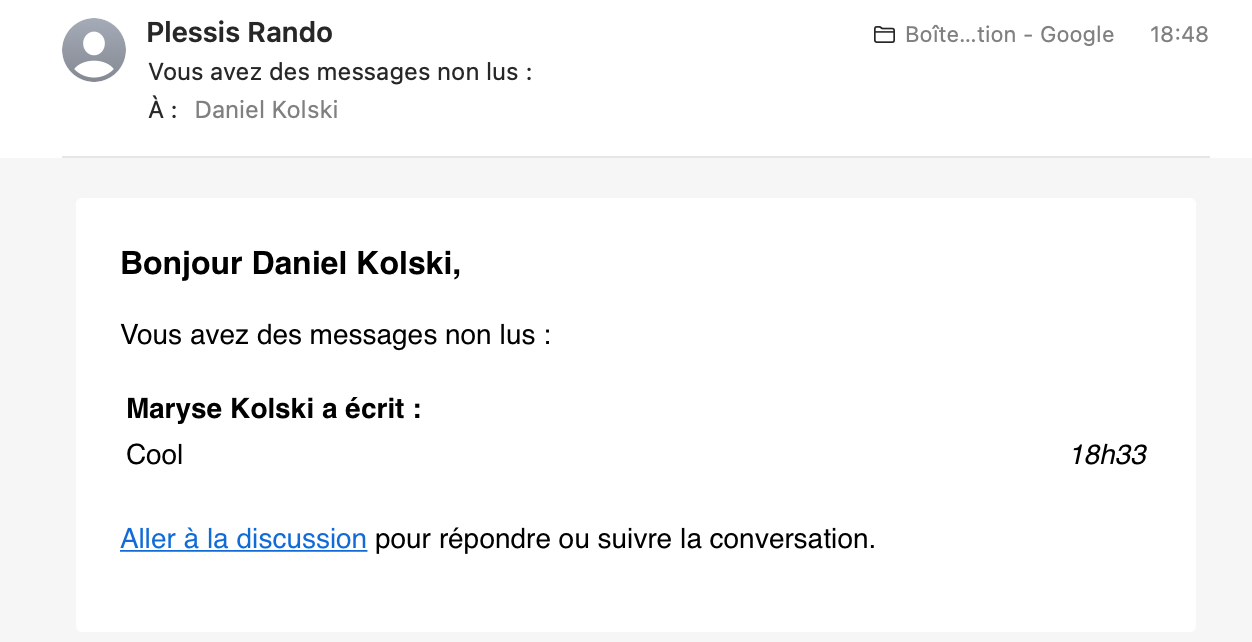1252x642 pixels.
Task: Open the "Aller à la discussion" link
Action: (x=243, y=539)
